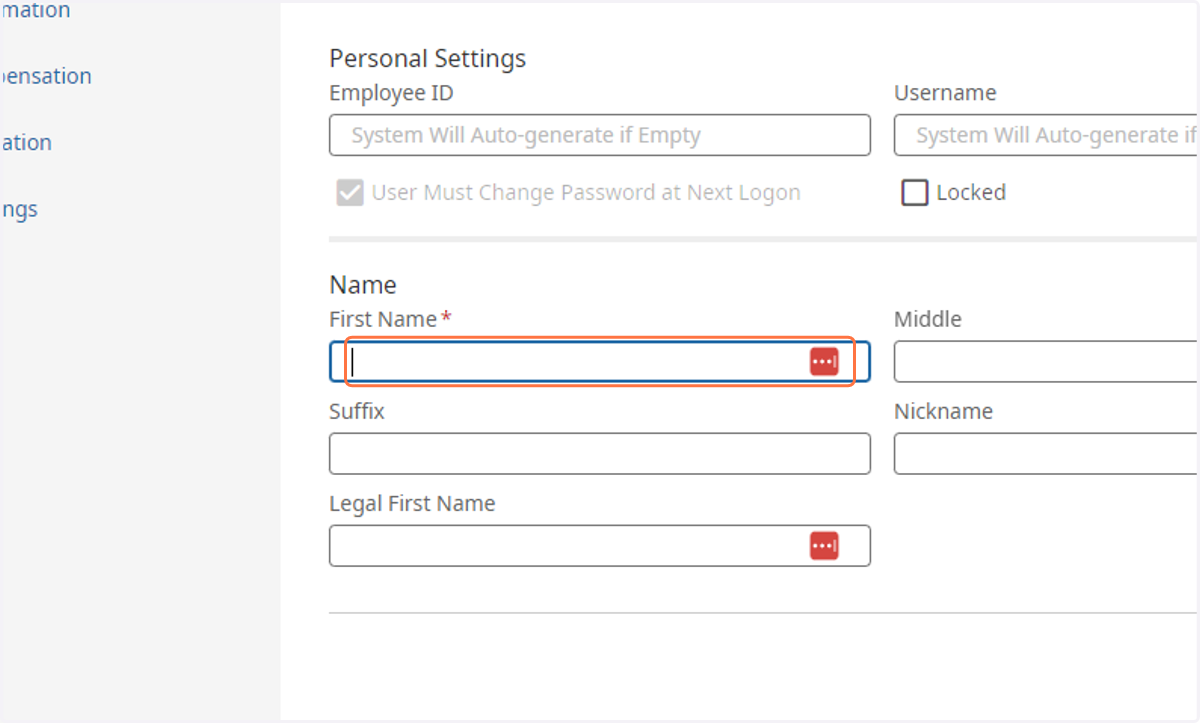
Task: Select the First Name text box
Action: click(600, 362)
